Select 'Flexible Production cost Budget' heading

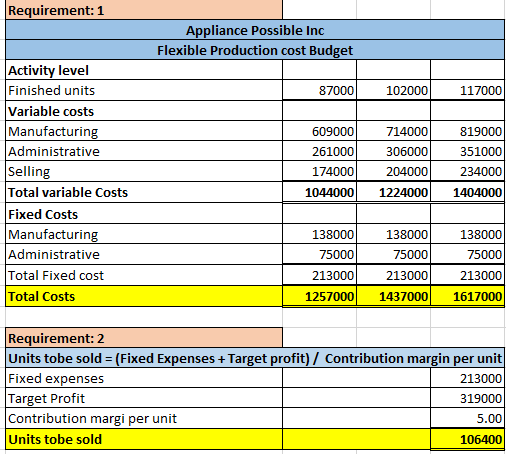pos(255,50)
